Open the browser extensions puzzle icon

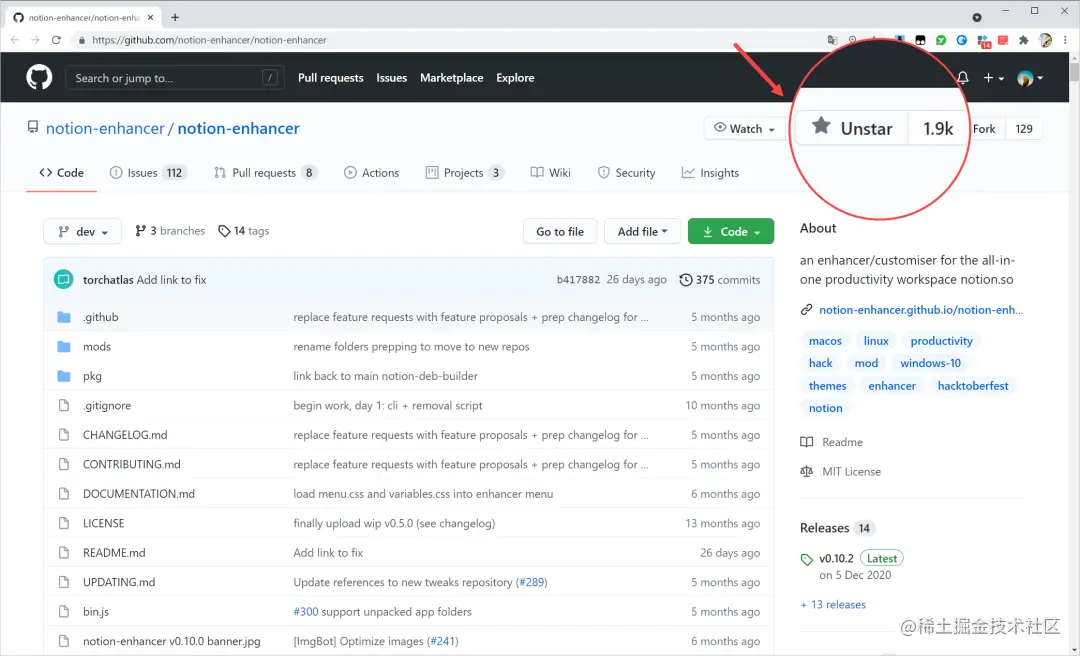pyautogui.click(x=1024, y=40)
